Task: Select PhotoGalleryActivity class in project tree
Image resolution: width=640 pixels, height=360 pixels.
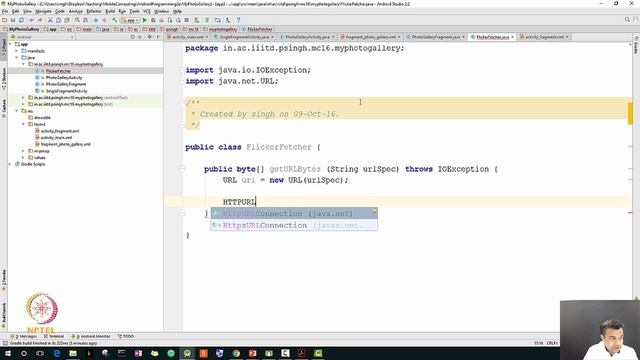Action: click(64, 78)
